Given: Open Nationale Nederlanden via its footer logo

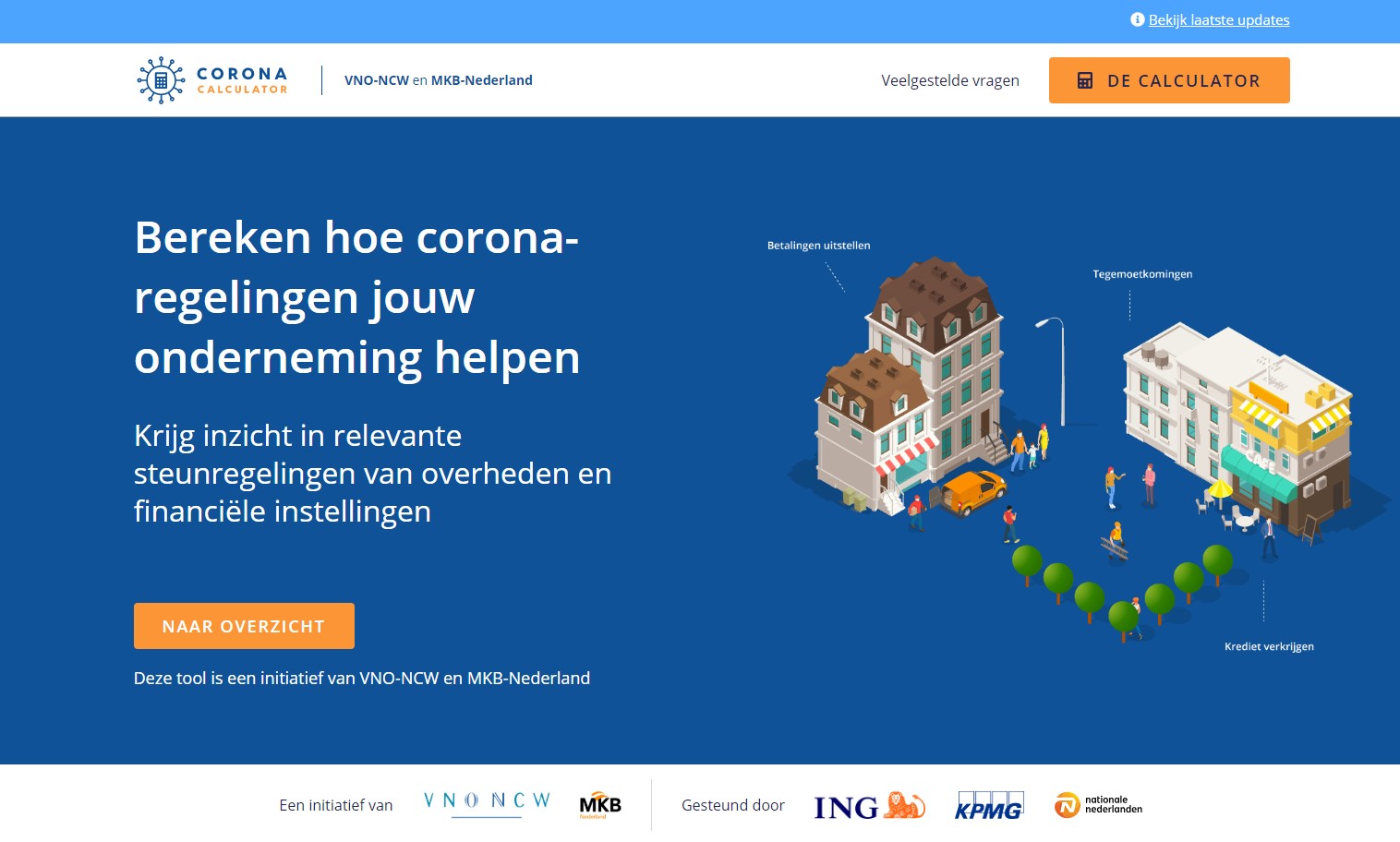Looking at the screenshot, I should 1097,805.
